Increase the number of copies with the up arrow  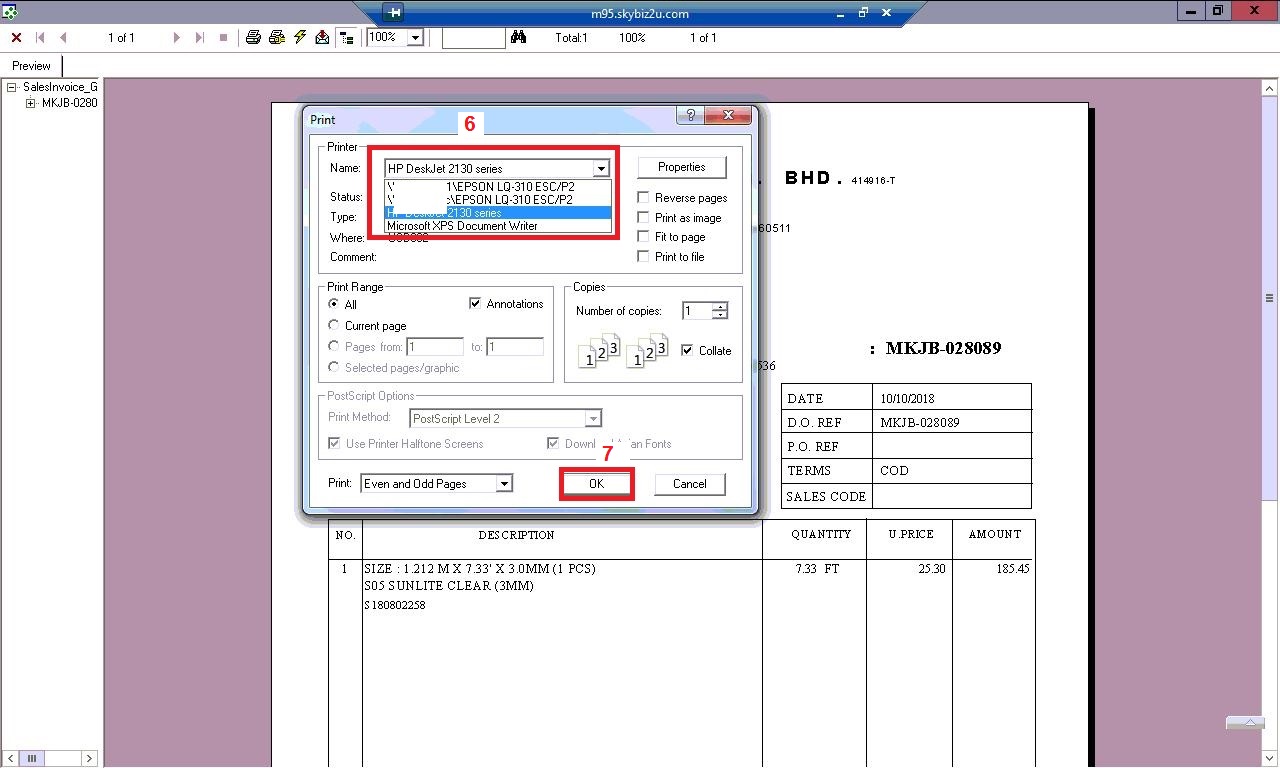coord(720,307)
